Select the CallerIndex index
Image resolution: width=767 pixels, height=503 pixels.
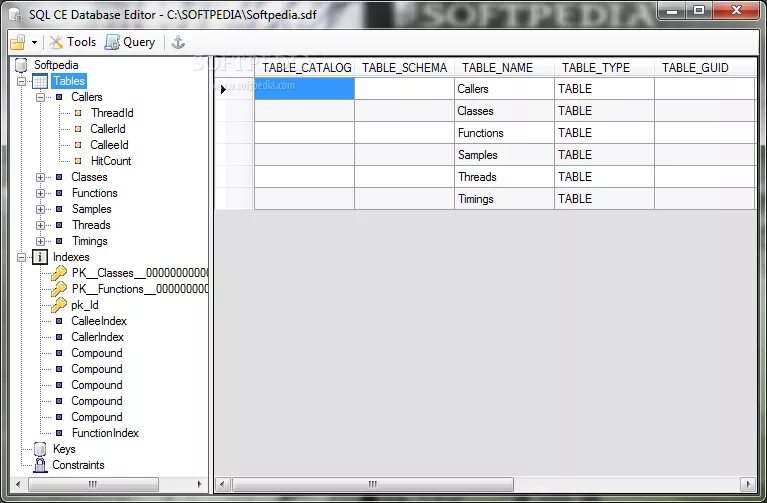97,337
